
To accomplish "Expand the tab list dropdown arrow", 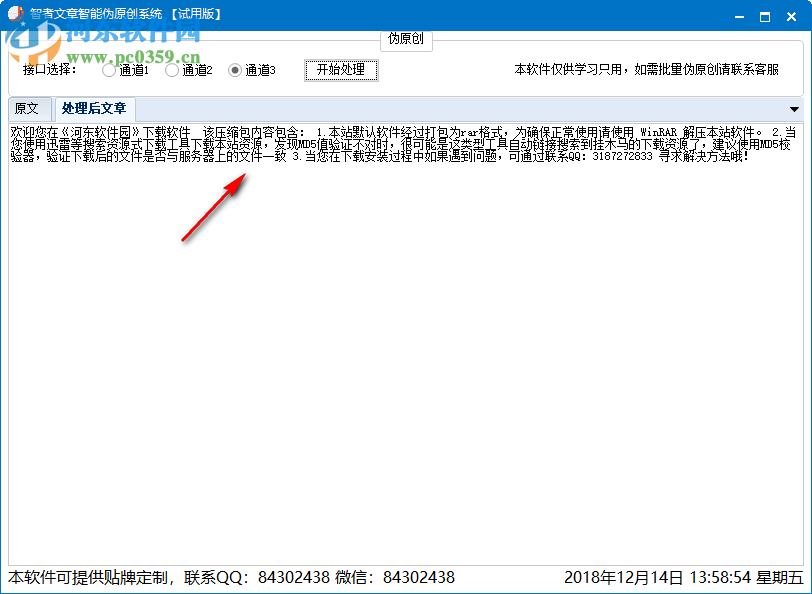I will [x=794, y=109].
